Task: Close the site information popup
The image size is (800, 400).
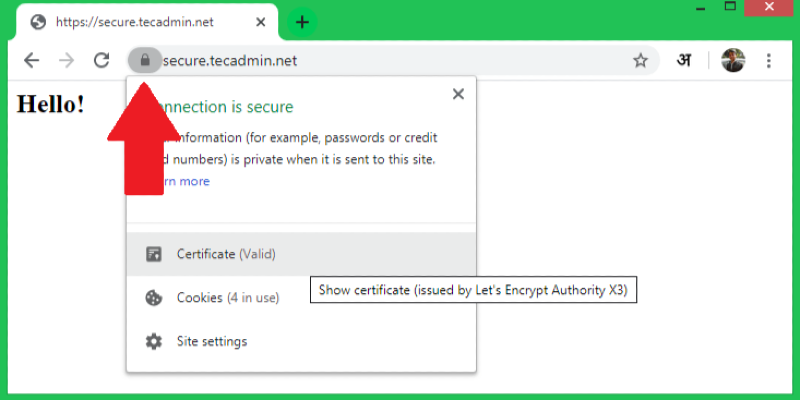Action: click(x=458, y=94)
